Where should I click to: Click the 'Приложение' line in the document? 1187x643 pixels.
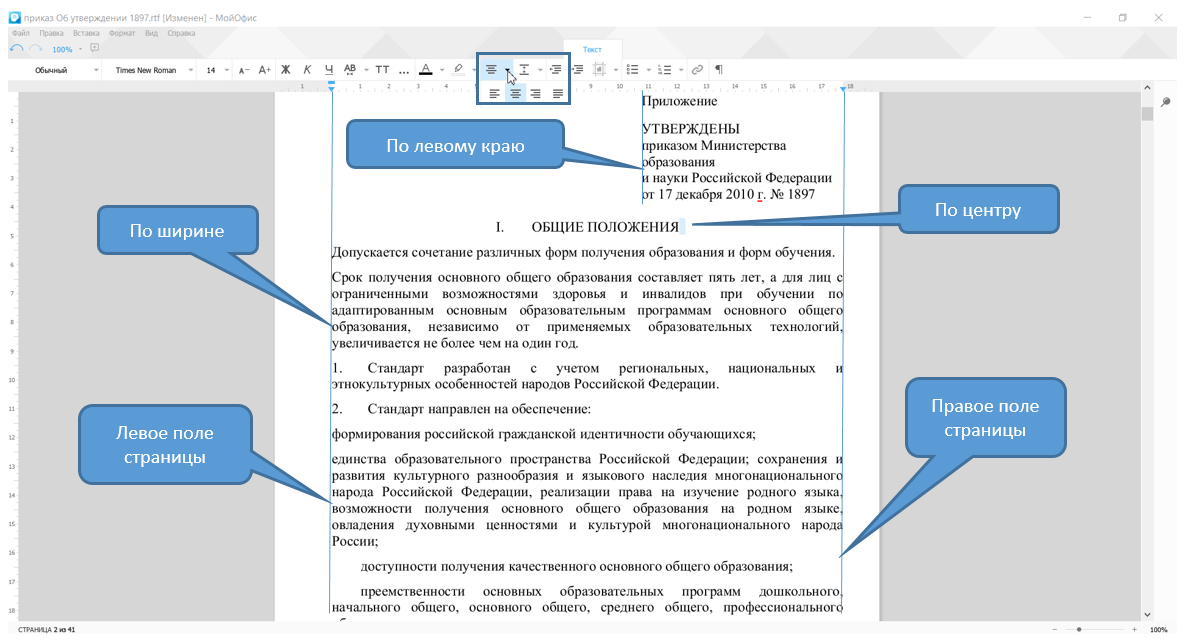tap(680, 101)
